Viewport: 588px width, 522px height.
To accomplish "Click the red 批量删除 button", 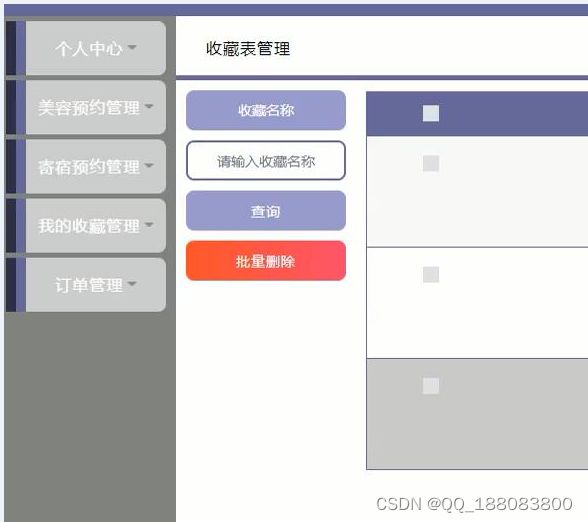I will coord(266,261).
